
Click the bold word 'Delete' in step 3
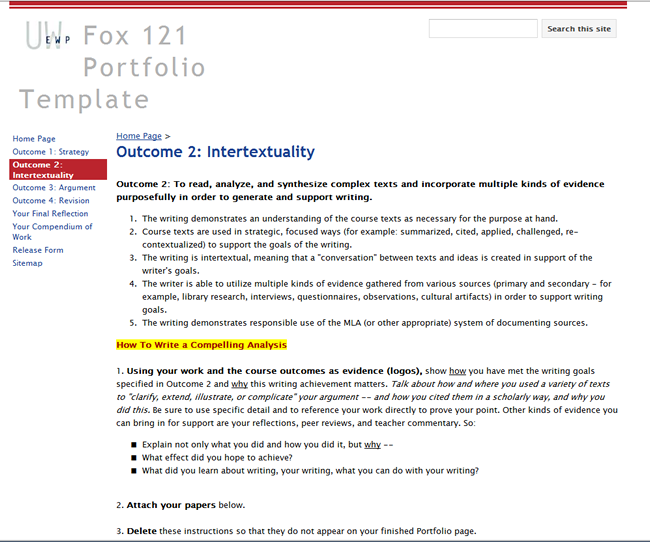(141, 531)
